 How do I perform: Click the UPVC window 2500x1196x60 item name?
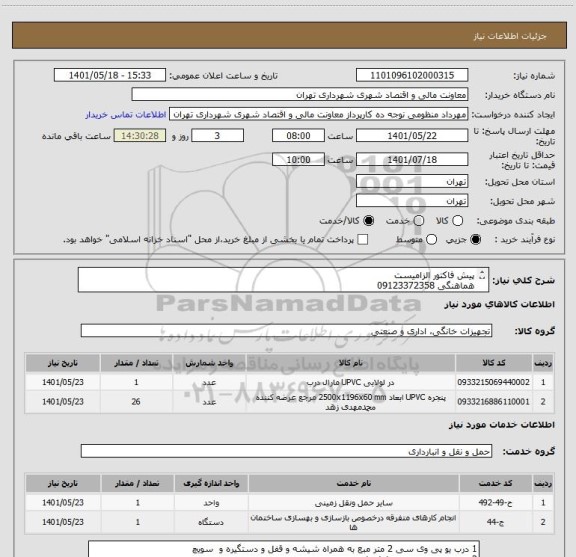point(350,402)
